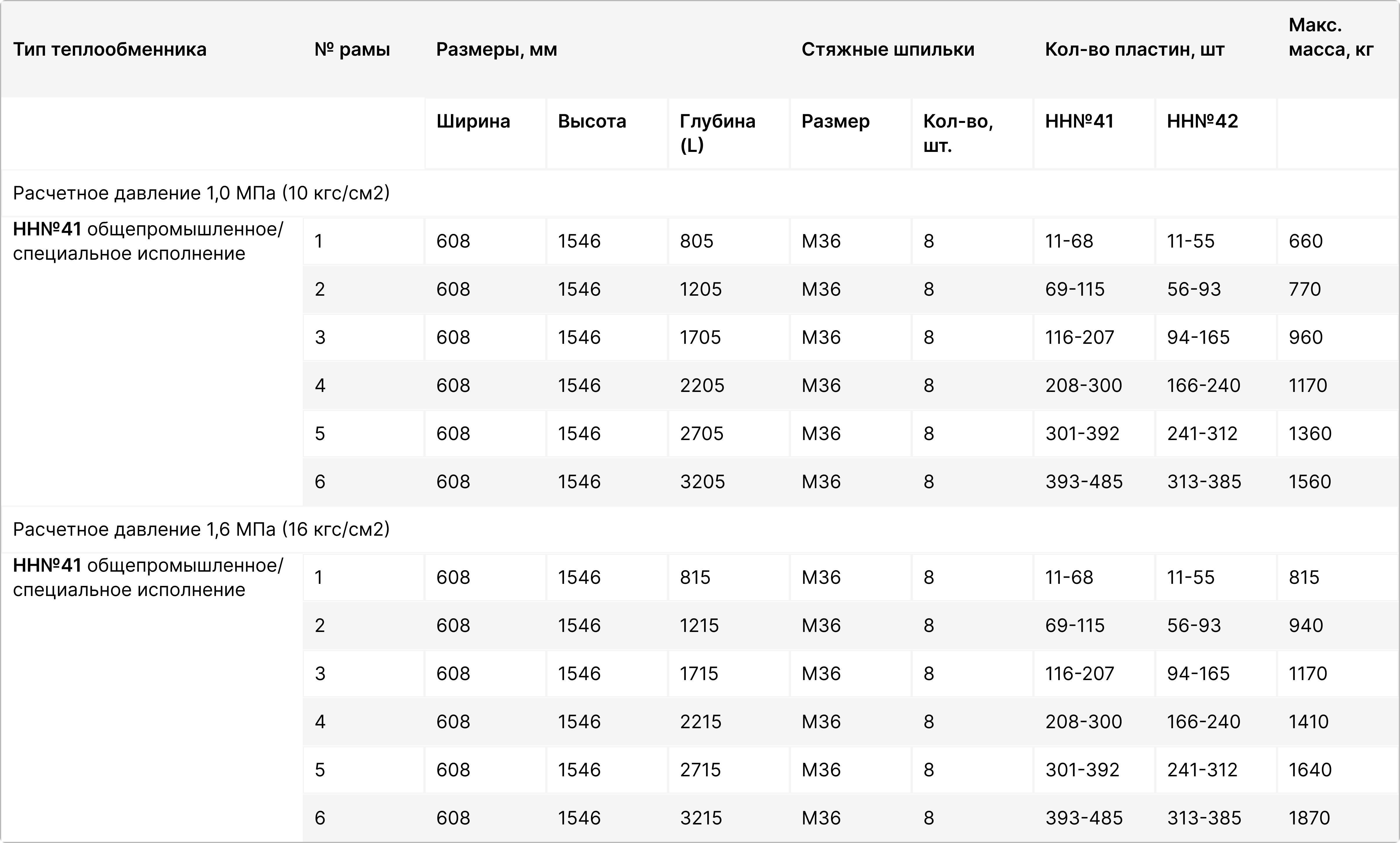Click the 'НН№42' subheader cell
1400x843 pixels.
coord(1202,121)
